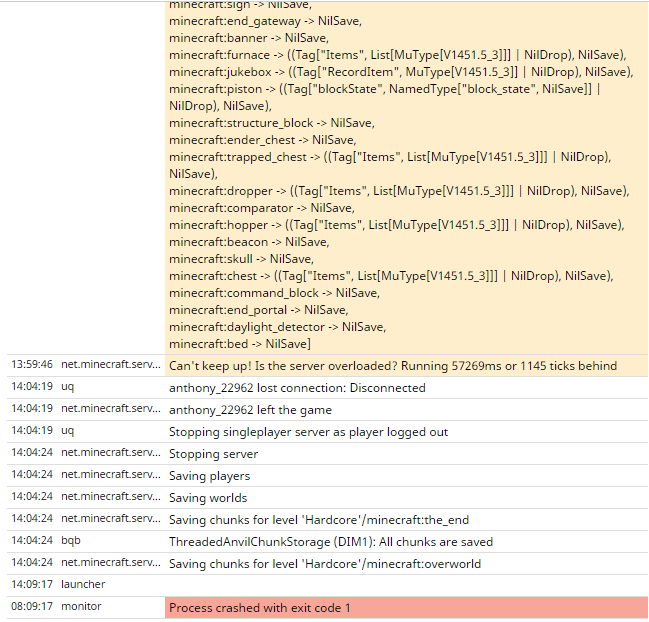Click the "Saving chunks" entry for minecraft:overworld
This screenshot has width=649, height=622.
(325, 564)
